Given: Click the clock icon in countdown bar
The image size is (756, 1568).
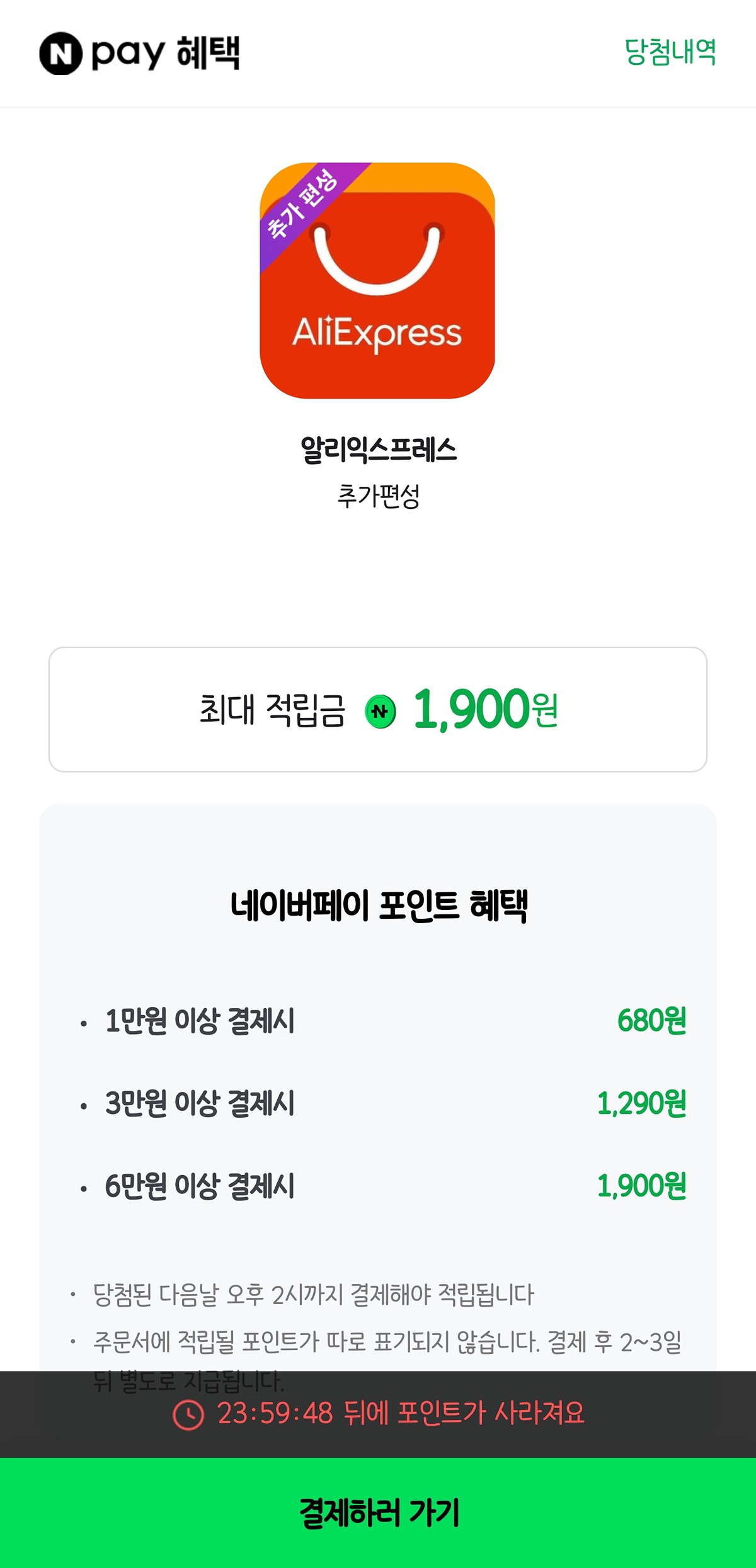Looking at the screenshot, I should (188, 1415).
